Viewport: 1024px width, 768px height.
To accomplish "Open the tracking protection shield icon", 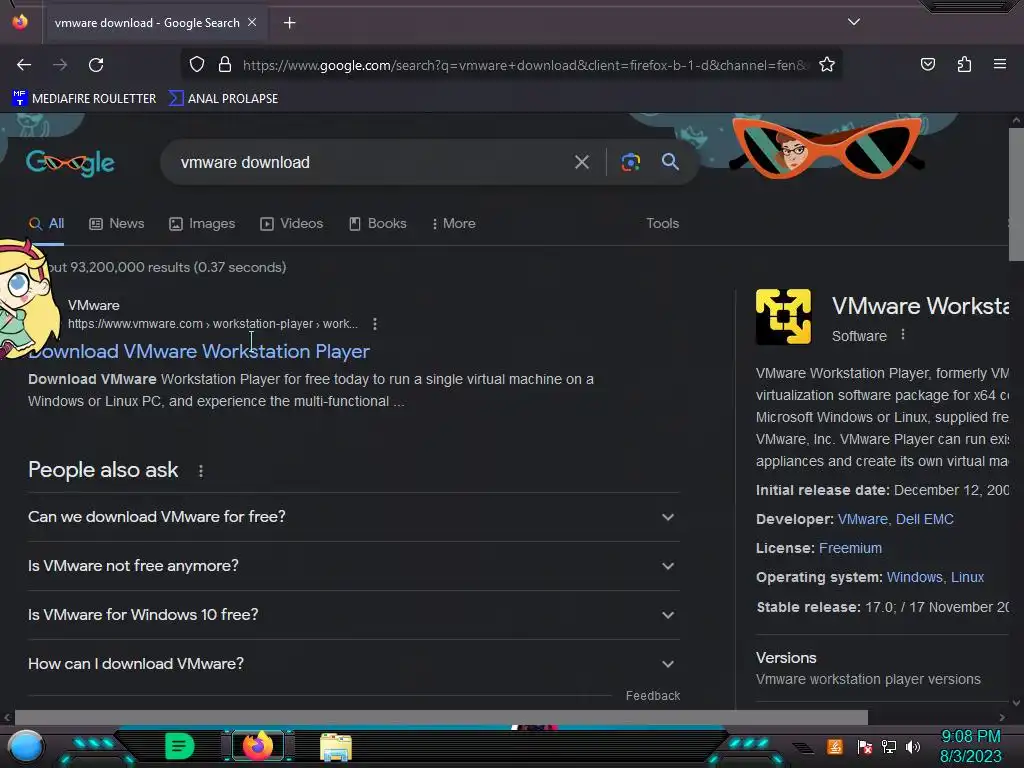I will (x=197, y=65).
